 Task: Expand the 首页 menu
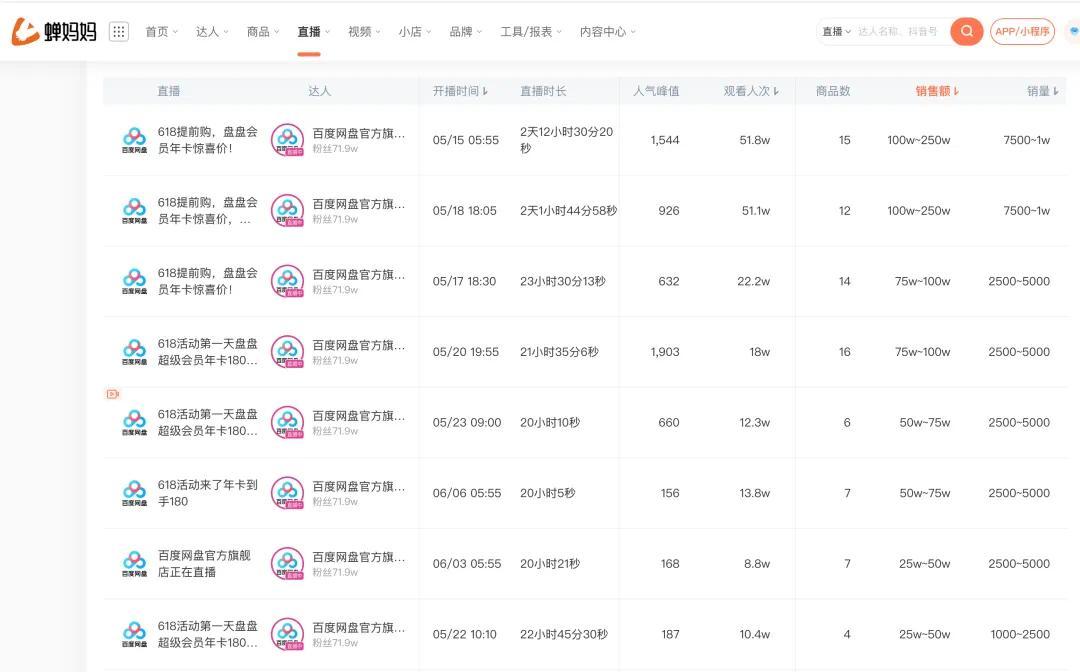coord(161,32)
